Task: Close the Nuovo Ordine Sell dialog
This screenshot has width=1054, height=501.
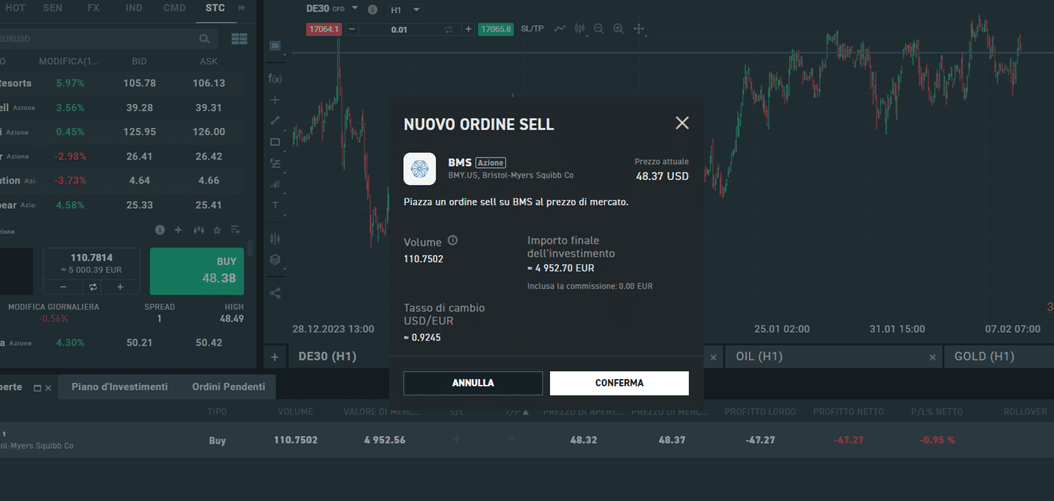Action: click(682, 123)
